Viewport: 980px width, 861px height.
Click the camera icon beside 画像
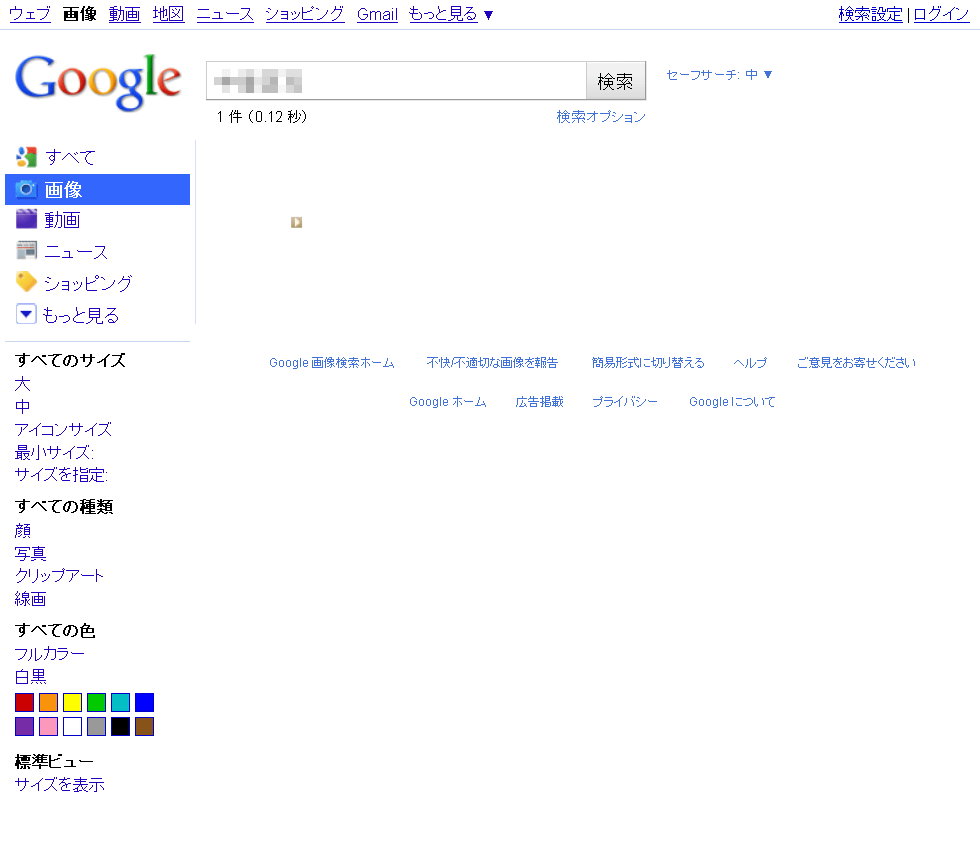point(26,189)
